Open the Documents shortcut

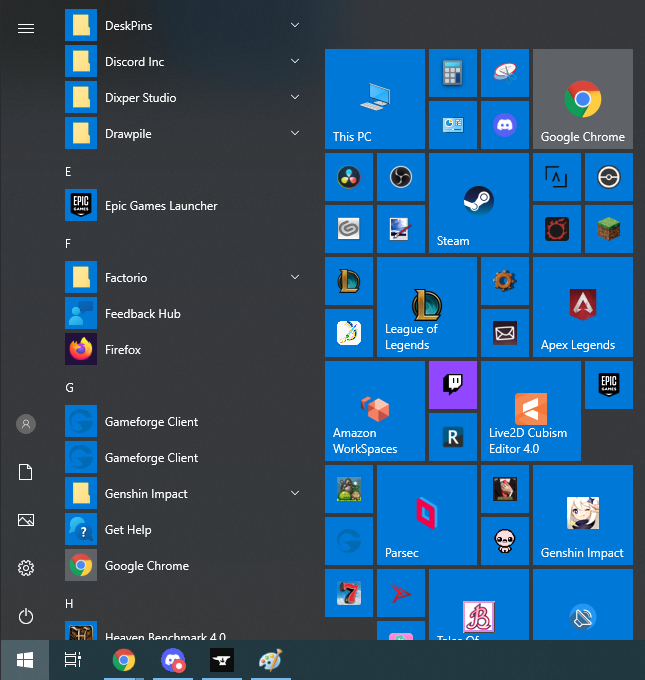pos(26,472)
